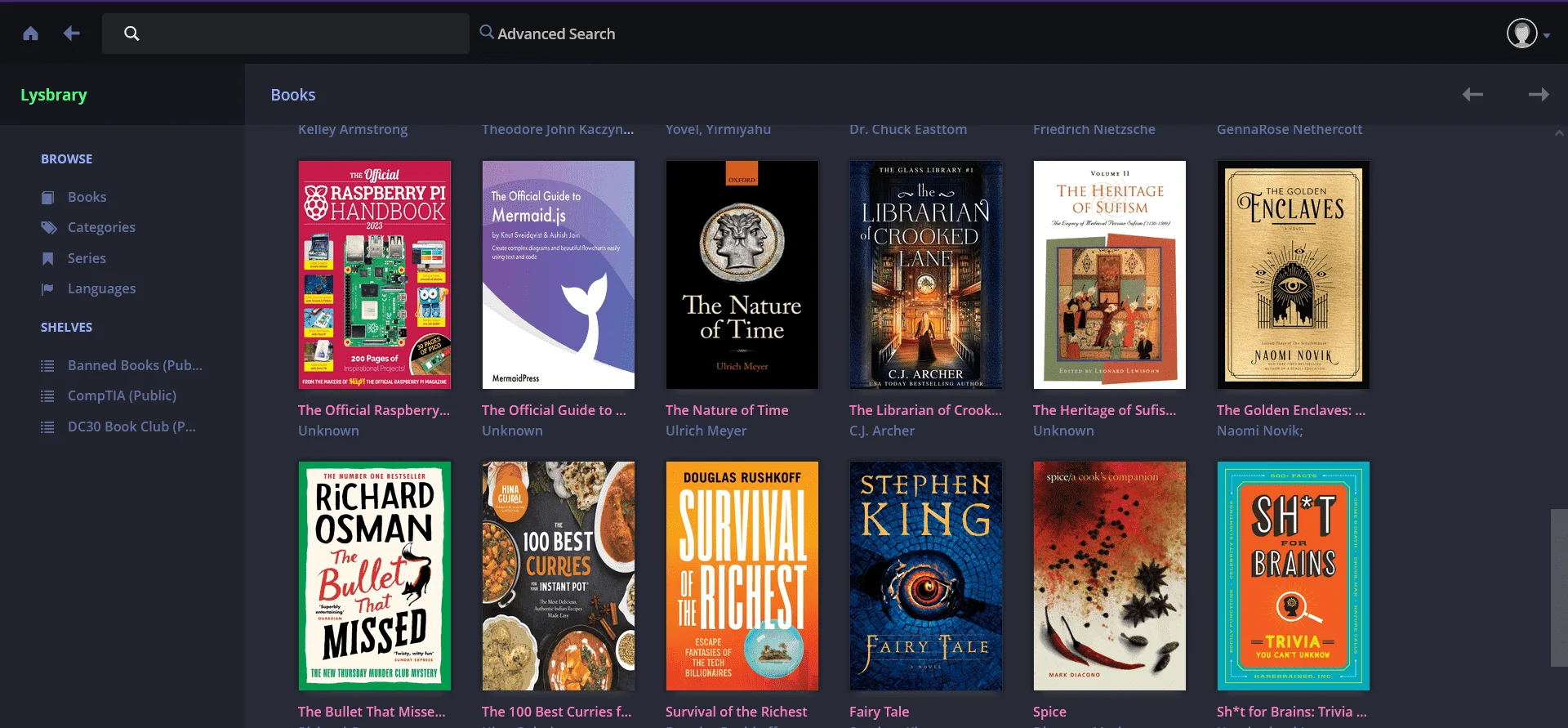Open the 100 Best Curries cover

click(559, 576)
